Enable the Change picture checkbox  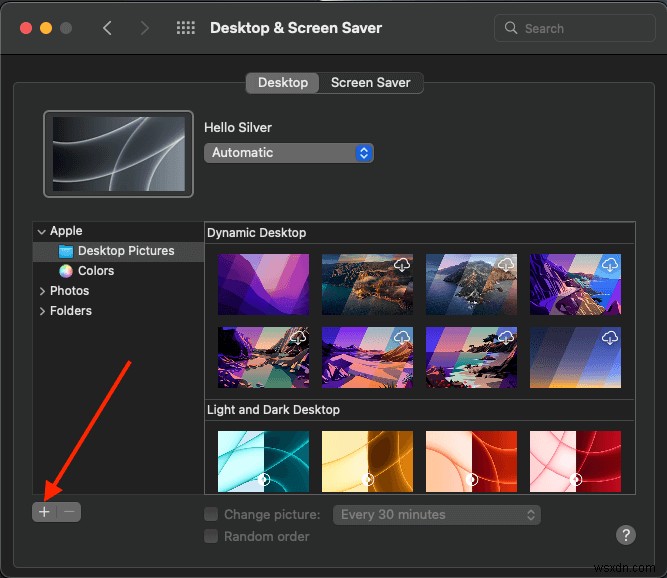click(x=211, y=514)
